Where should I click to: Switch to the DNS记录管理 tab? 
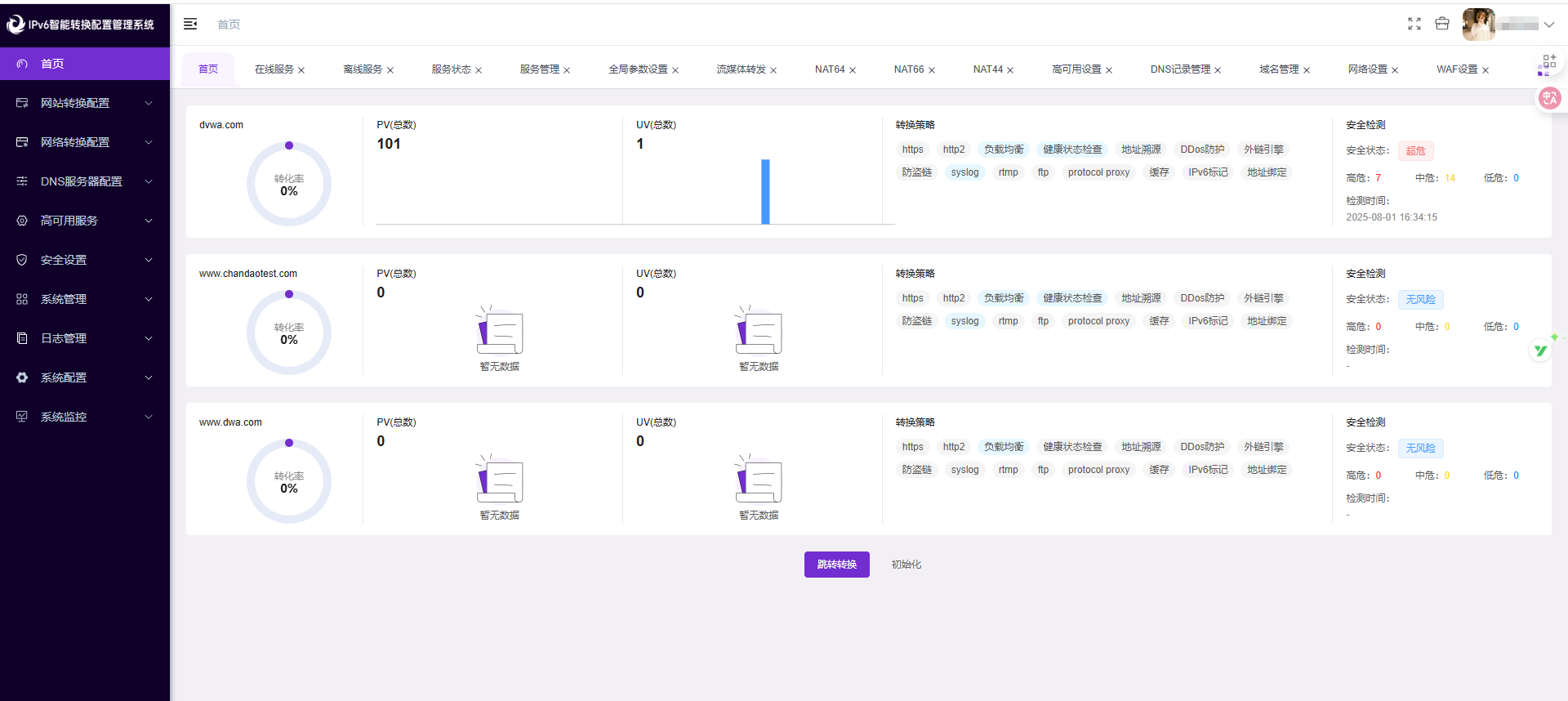[1180, 69]
